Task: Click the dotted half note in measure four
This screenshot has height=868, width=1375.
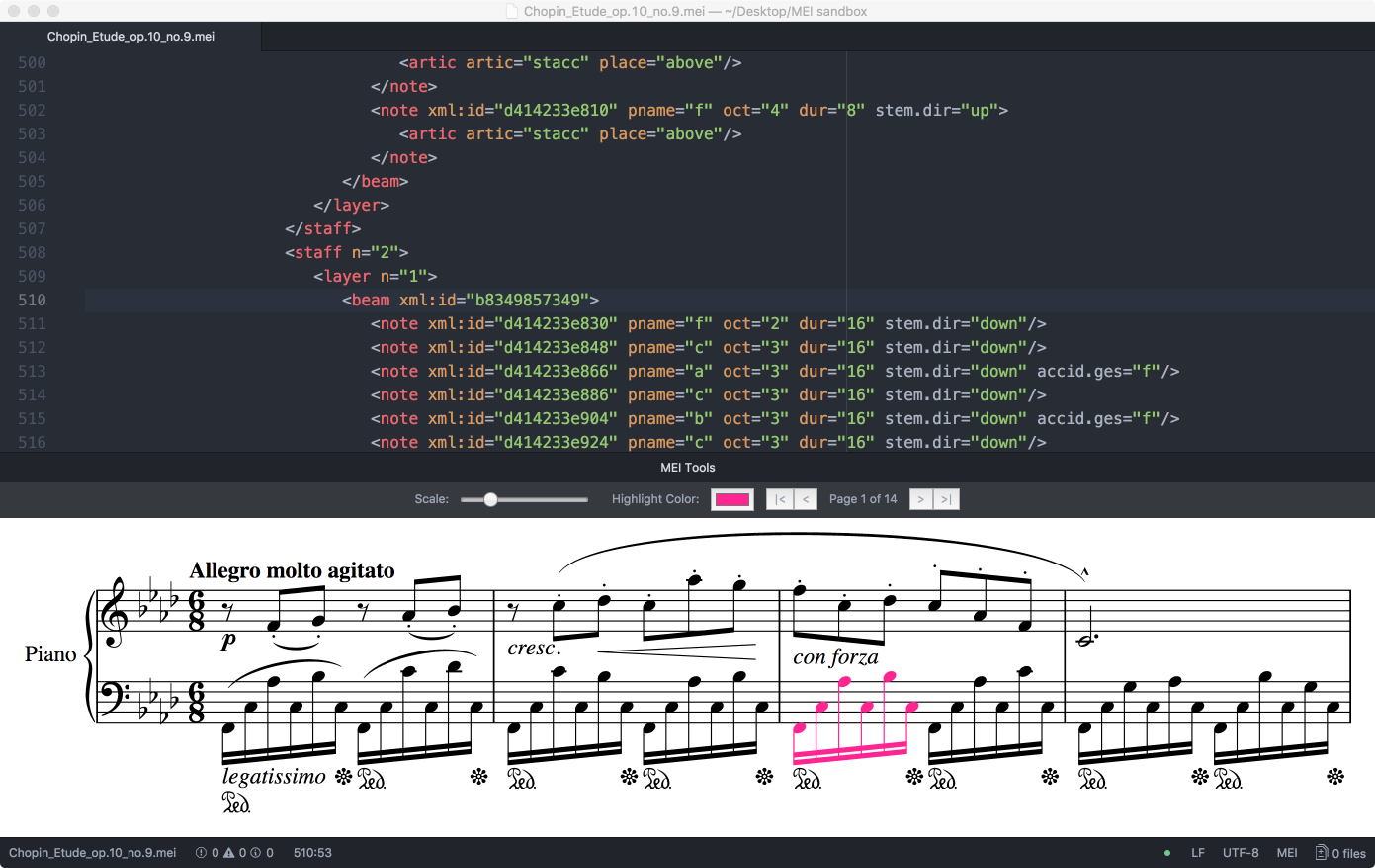Action: click(x=1085, y=639)
